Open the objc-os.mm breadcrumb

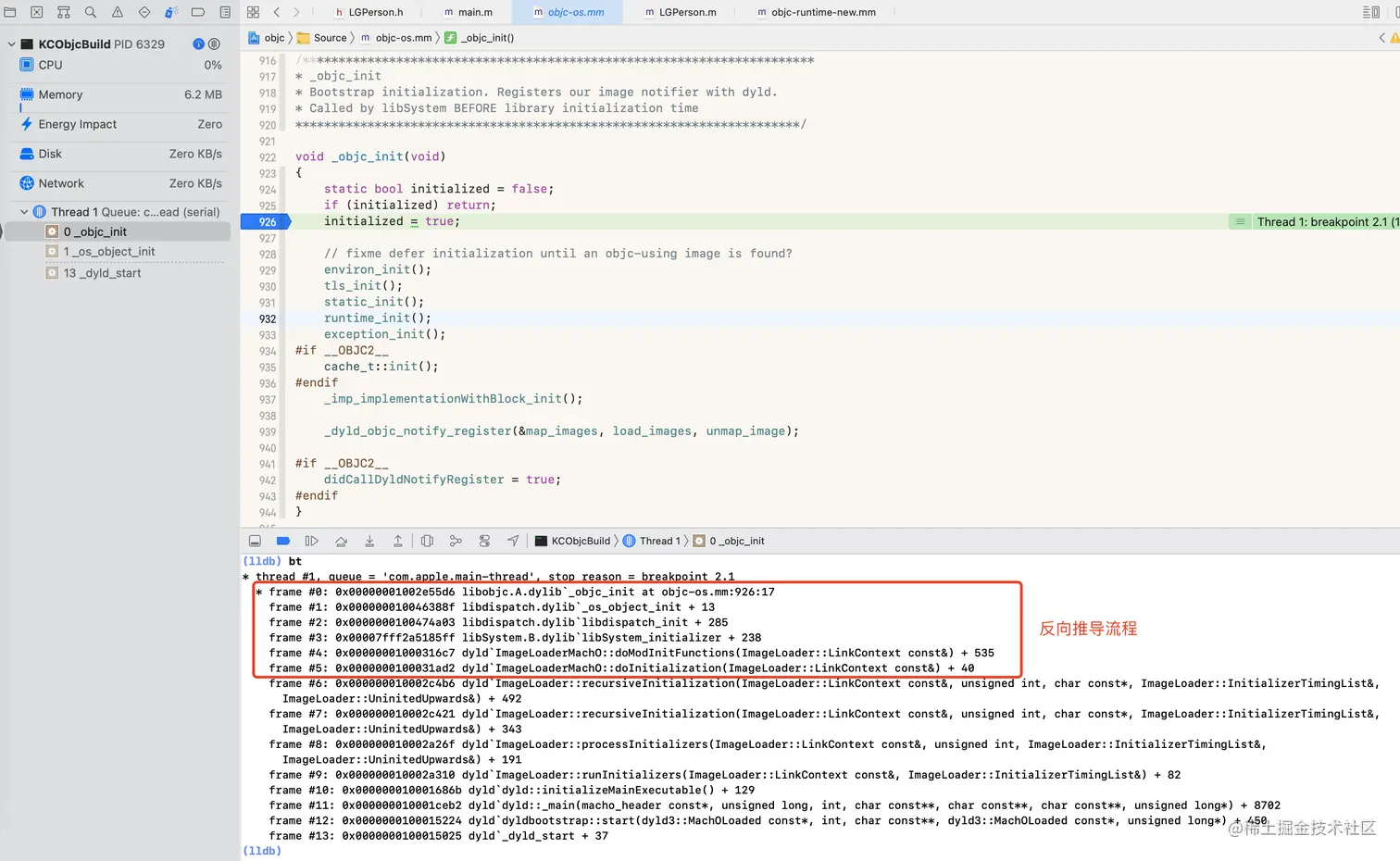point(395,38)
